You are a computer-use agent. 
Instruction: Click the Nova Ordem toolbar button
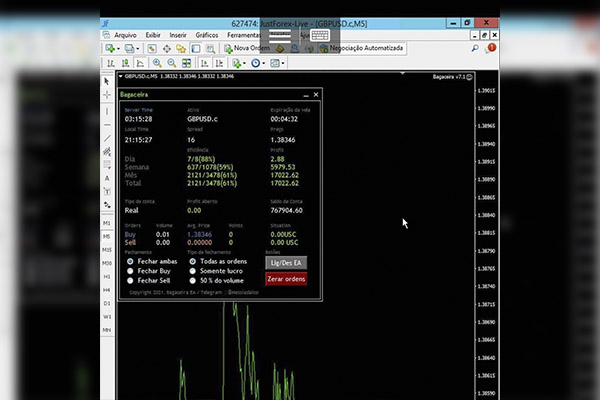[242, 47]
